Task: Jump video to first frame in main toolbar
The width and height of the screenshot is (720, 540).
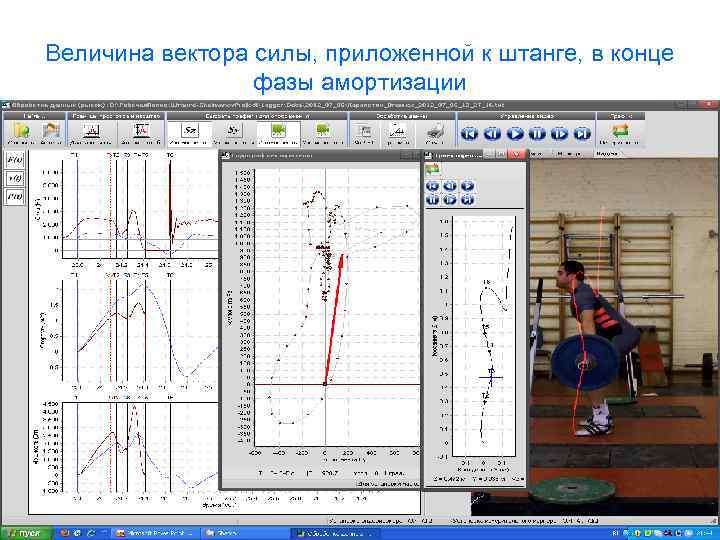Action: coord(469,134)
